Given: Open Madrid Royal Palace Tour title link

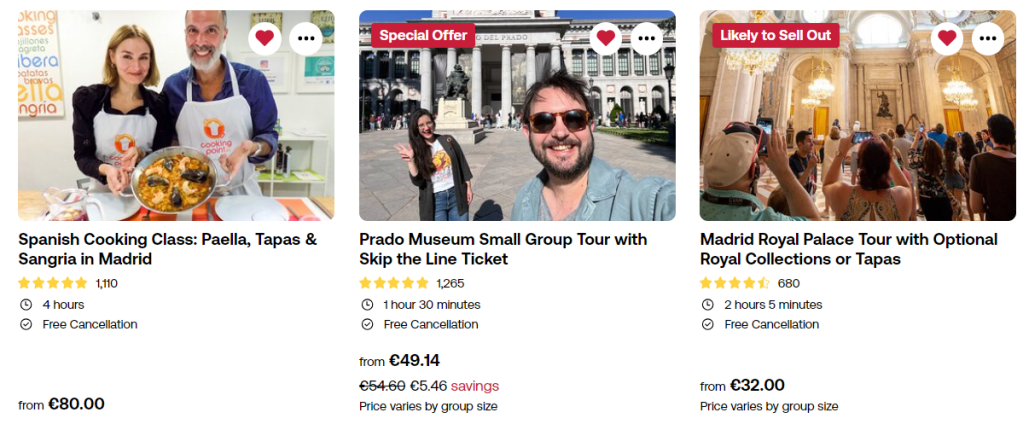Looking at the screenshot, I should [848, 249].
